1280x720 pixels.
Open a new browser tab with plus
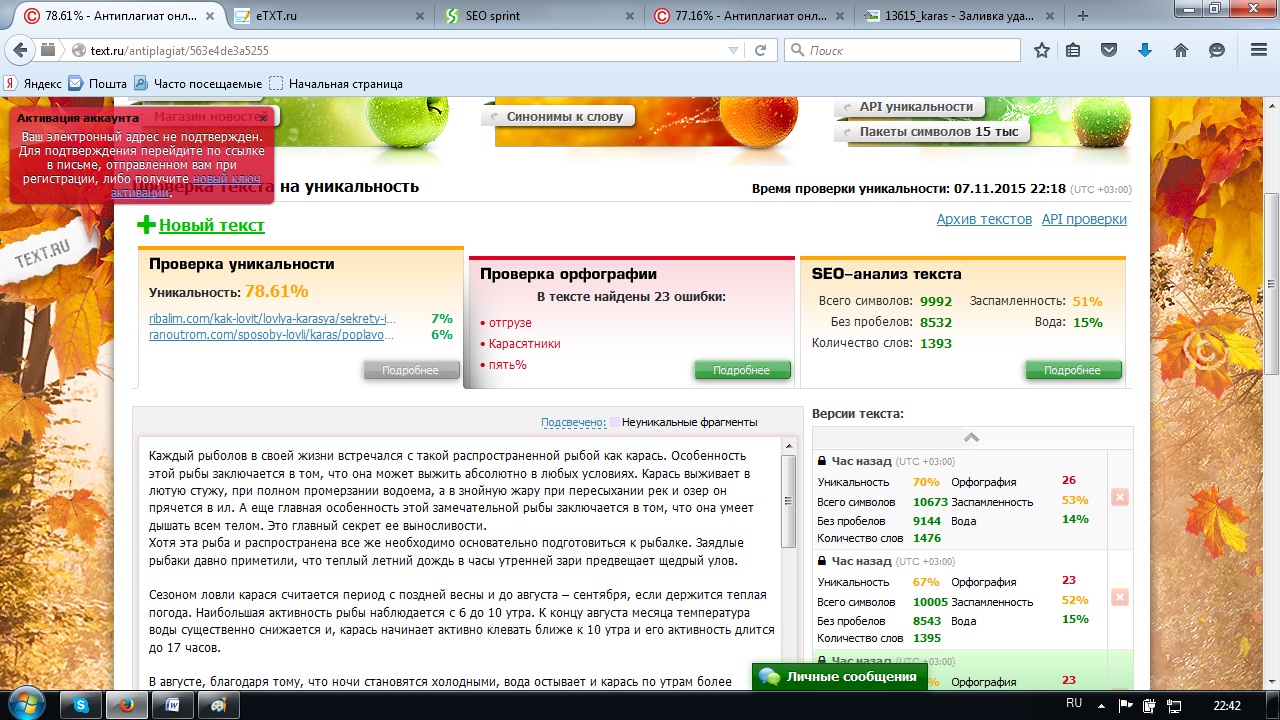point(1083,16)
